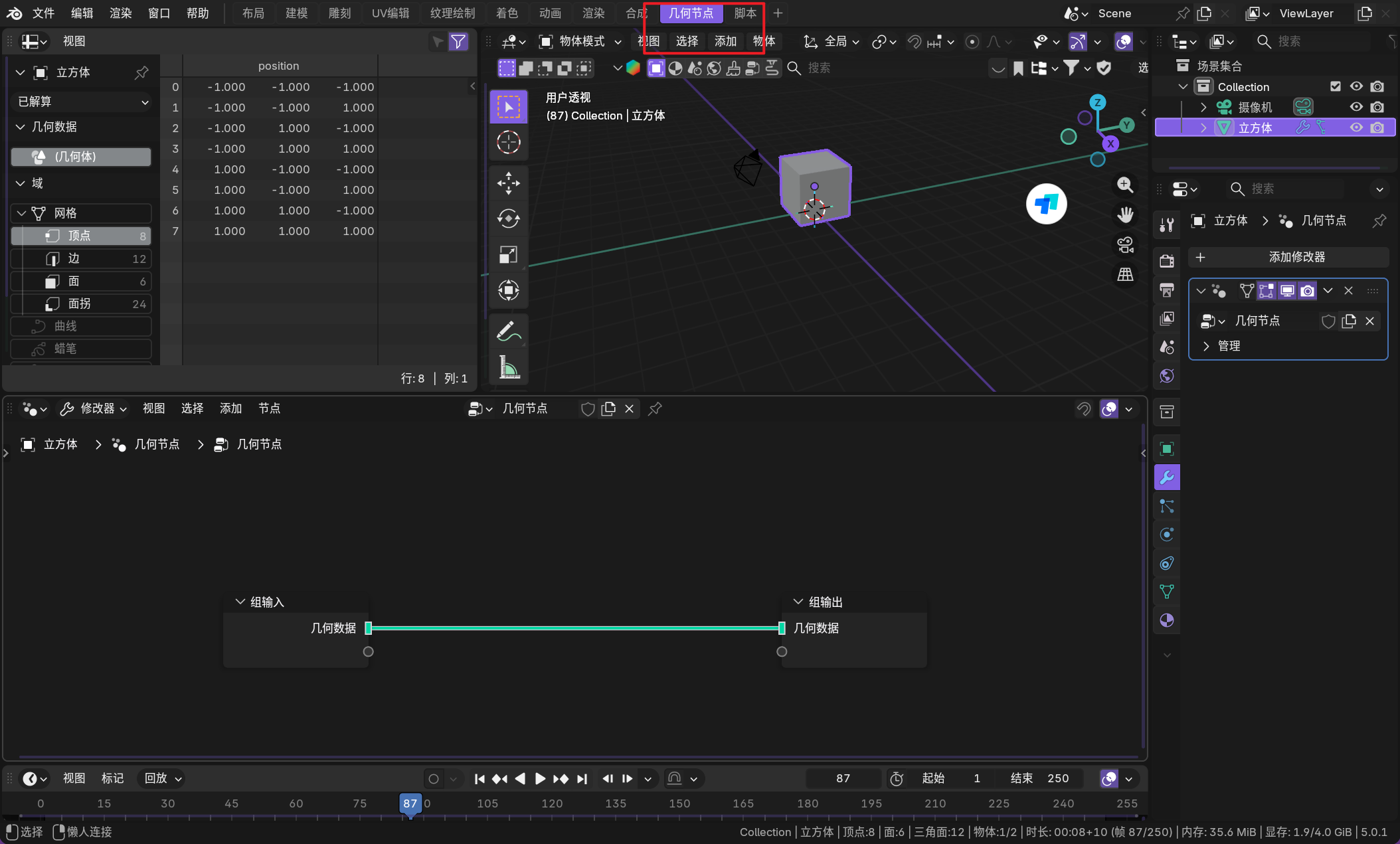Select the Rotate tool icon
Screen dimensions: 1400x844
point(508,218)
